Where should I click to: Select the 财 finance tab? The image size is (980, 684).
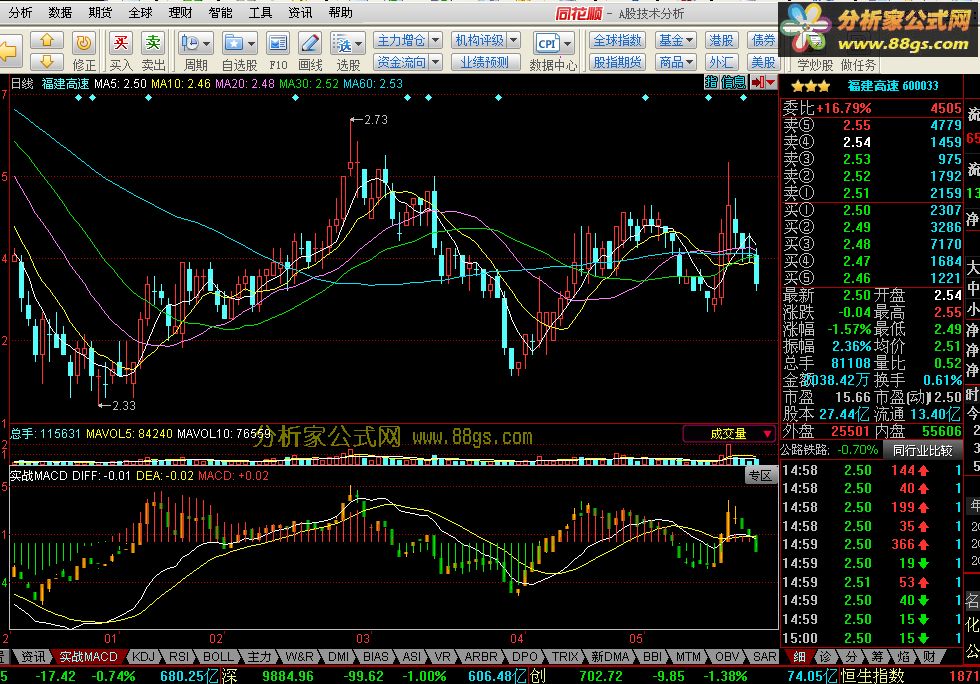click(x=929, y=656)
